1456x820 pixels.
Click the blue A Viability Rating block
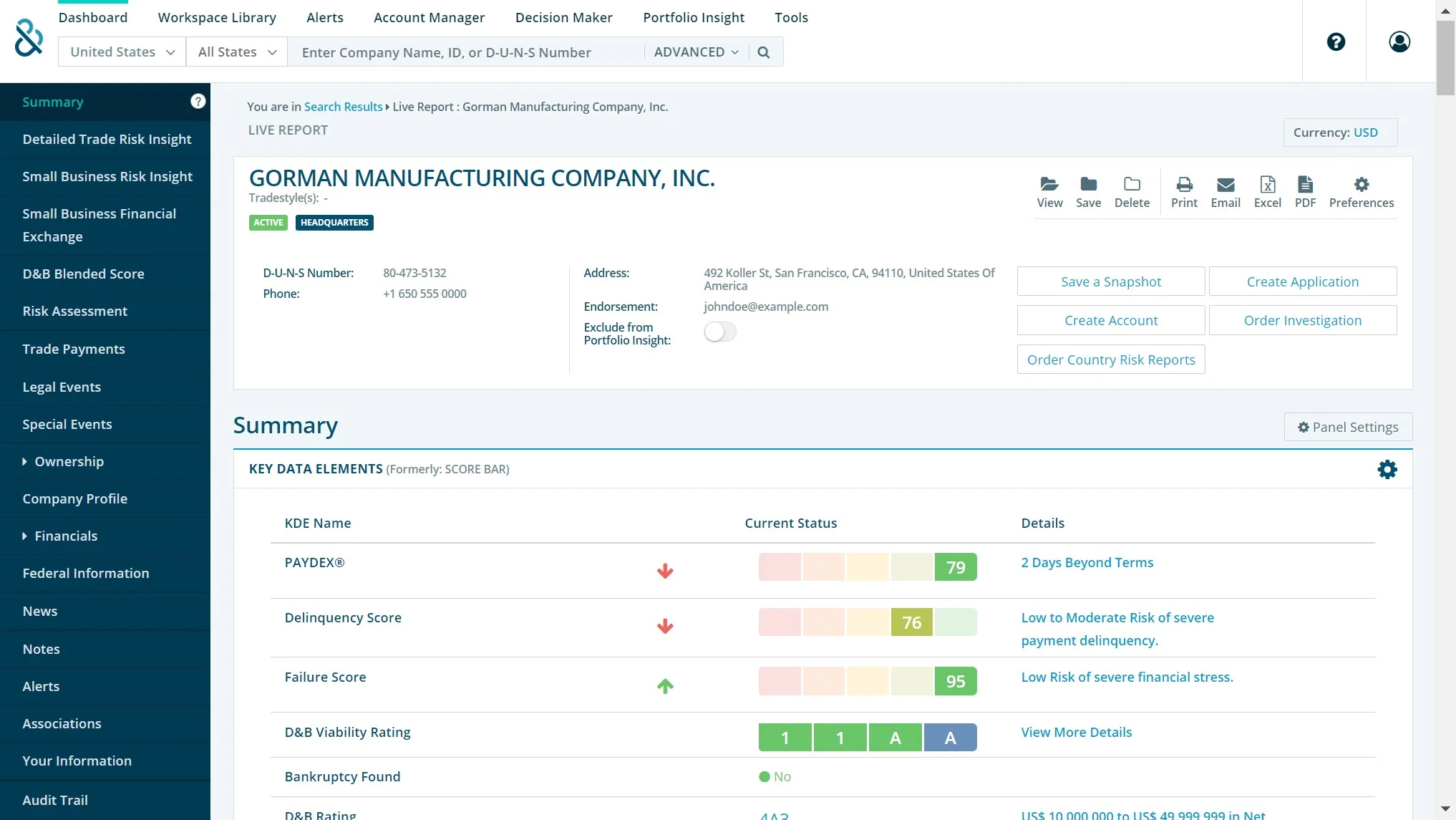pyautogui.click(x=950, y=738)
